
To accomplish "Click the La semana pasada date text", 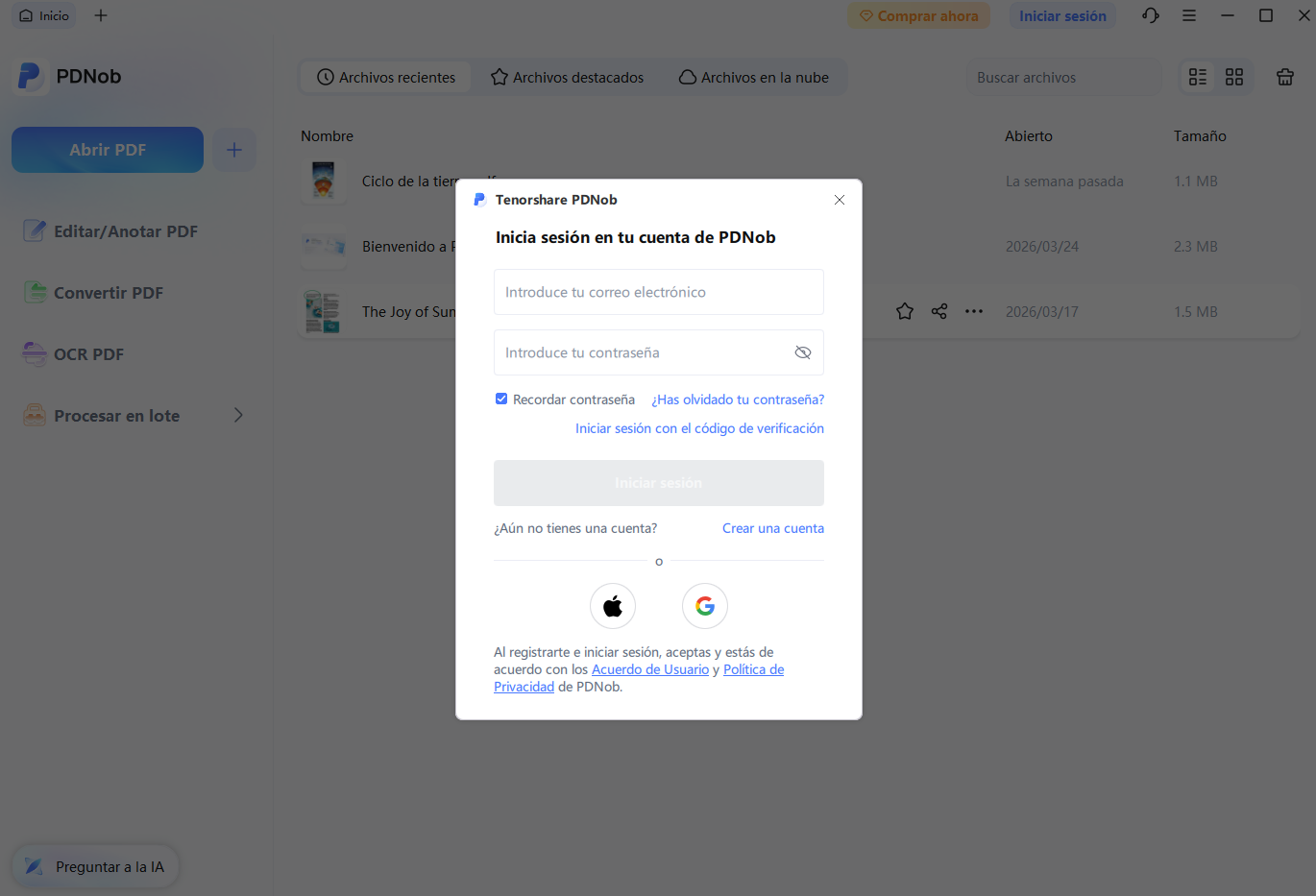I will click(x=1064, y=181).
